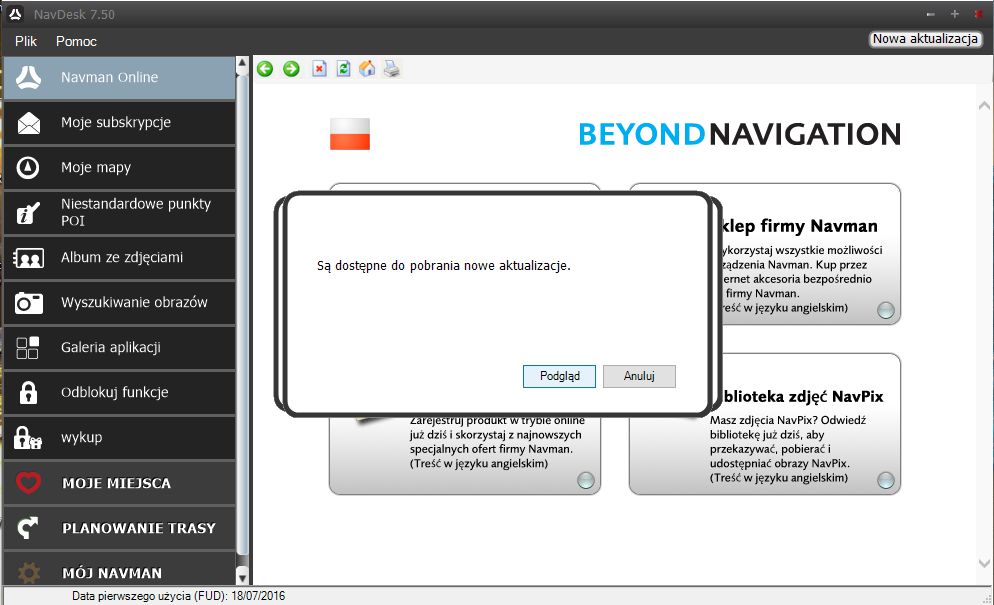Click the wykup sidebar label
The image size is (994, 605).
(82, 438)
